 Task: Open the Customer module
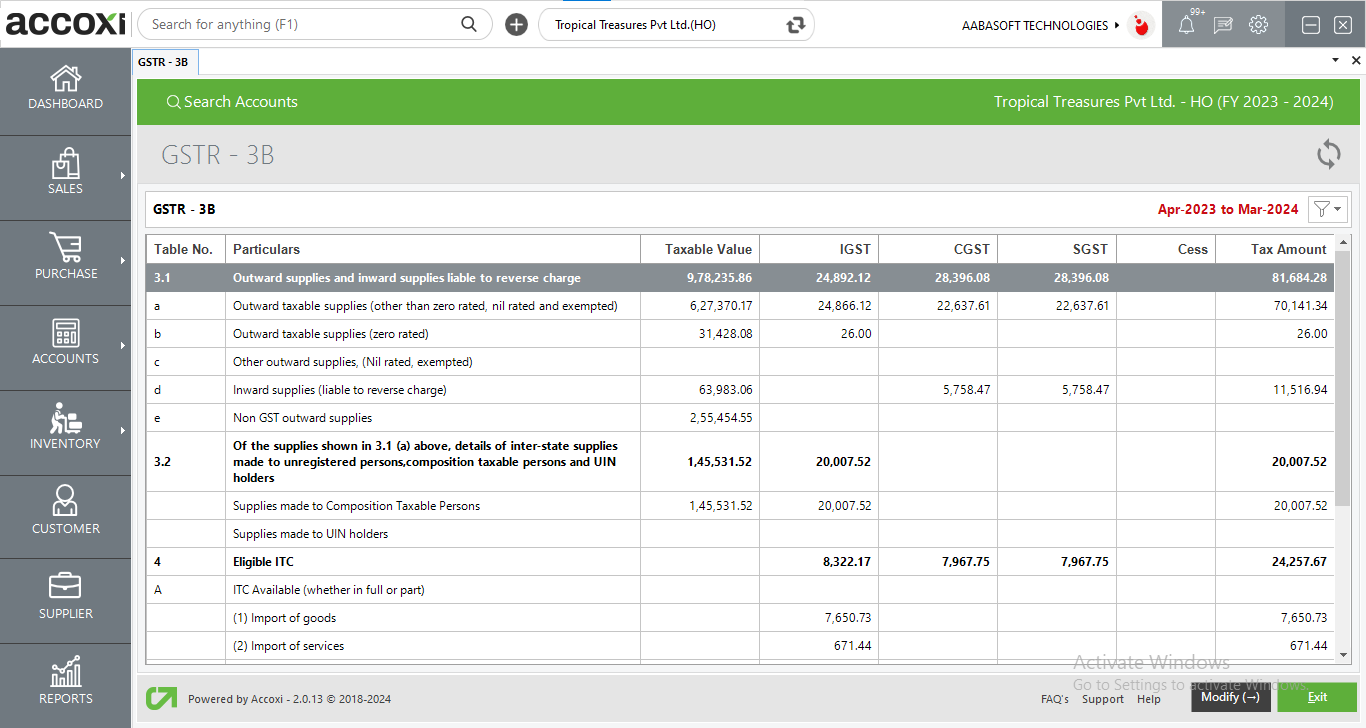[65, 514]
